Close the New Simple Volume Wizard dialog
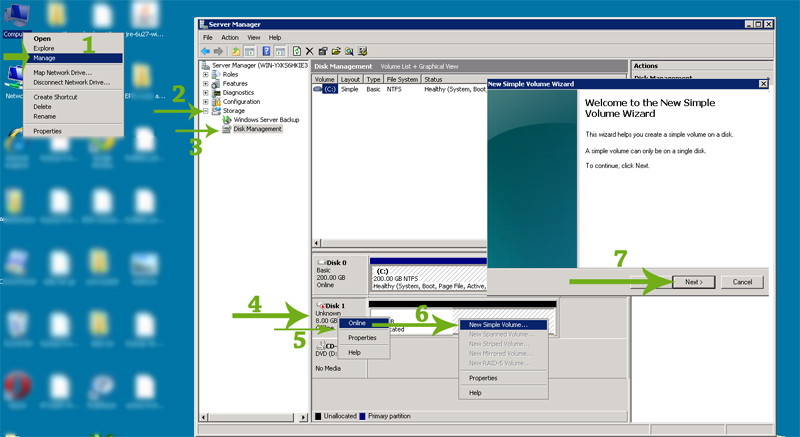This screenshot has height=437, width=800. 763,84
